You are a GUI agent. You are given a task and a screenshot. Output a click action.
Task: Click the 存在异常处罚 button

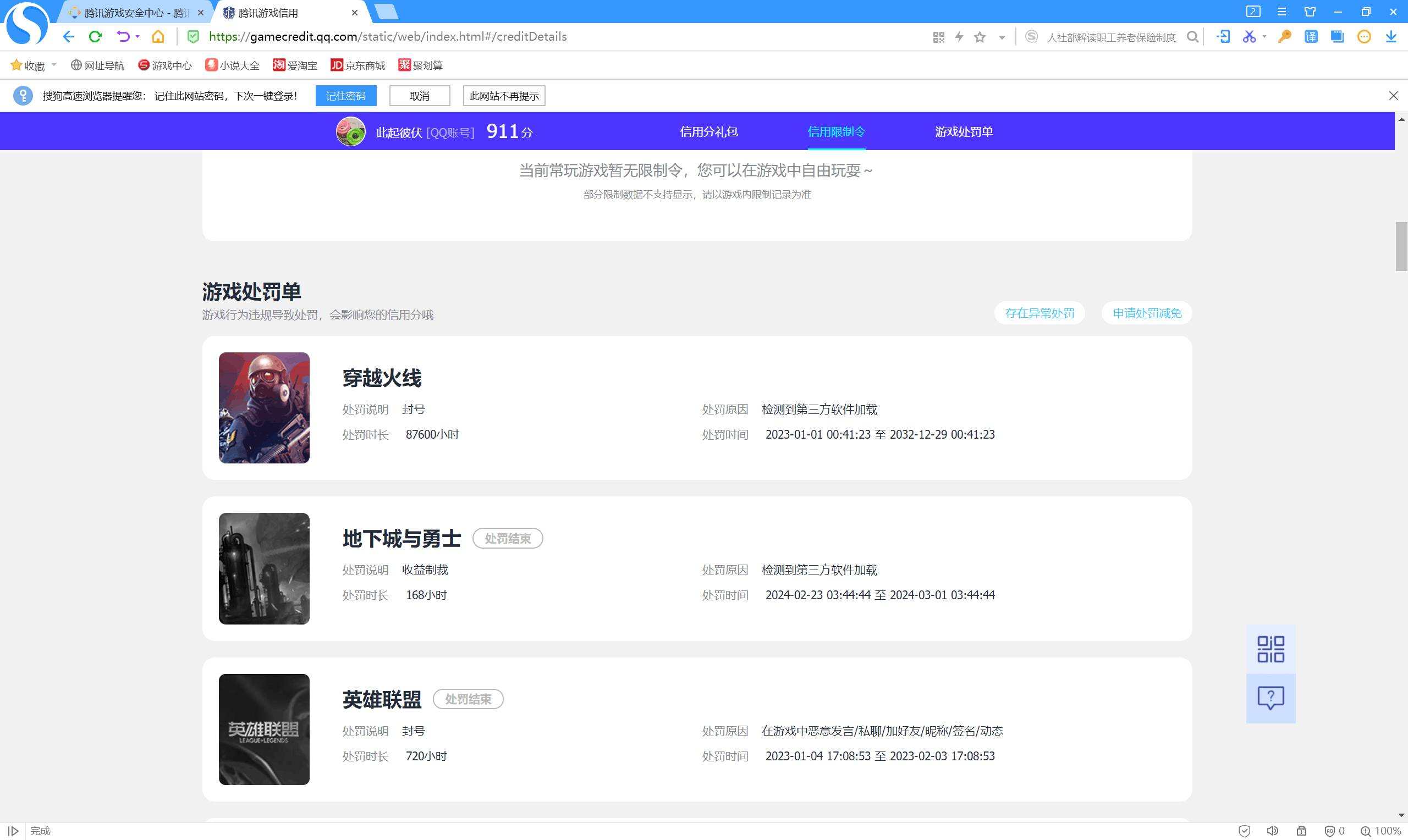pos(1039,313)
